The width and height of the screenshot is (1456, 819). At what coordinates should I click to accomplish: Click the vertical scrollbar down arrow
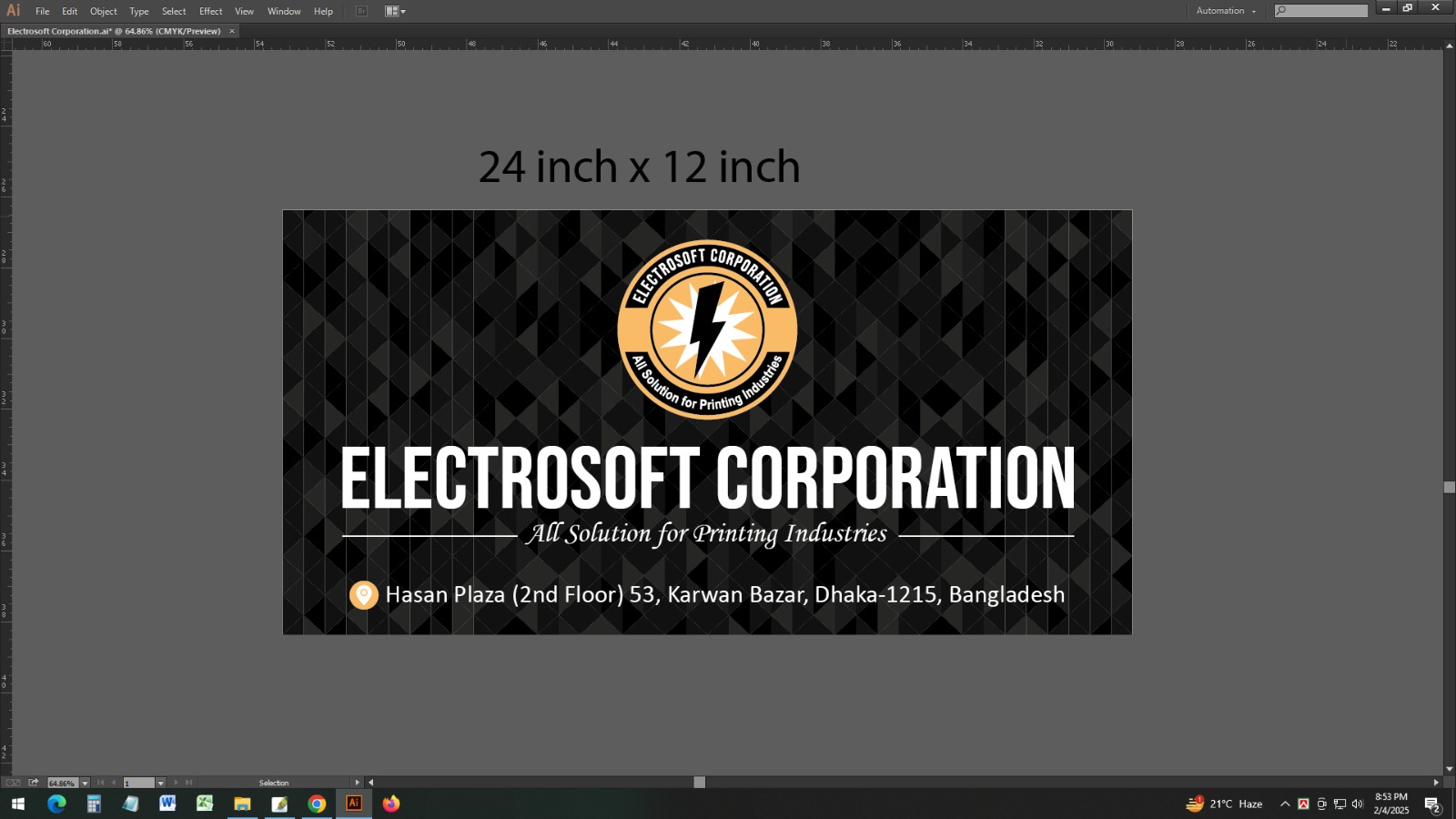(x=1450, y=769)
